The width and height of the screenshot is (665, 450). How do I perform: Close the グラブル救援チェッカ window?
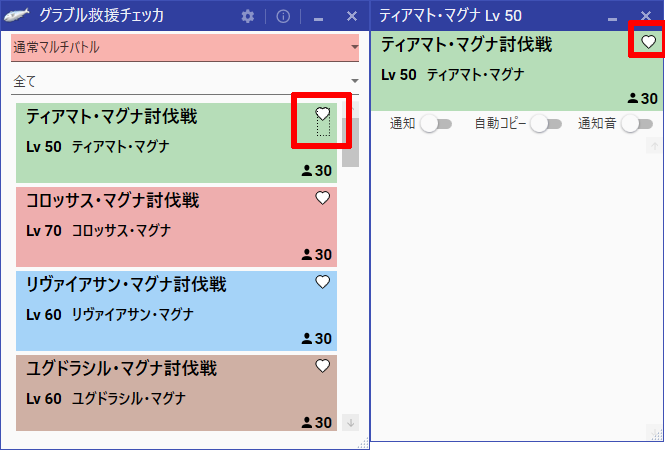click(x=352, y=16)
